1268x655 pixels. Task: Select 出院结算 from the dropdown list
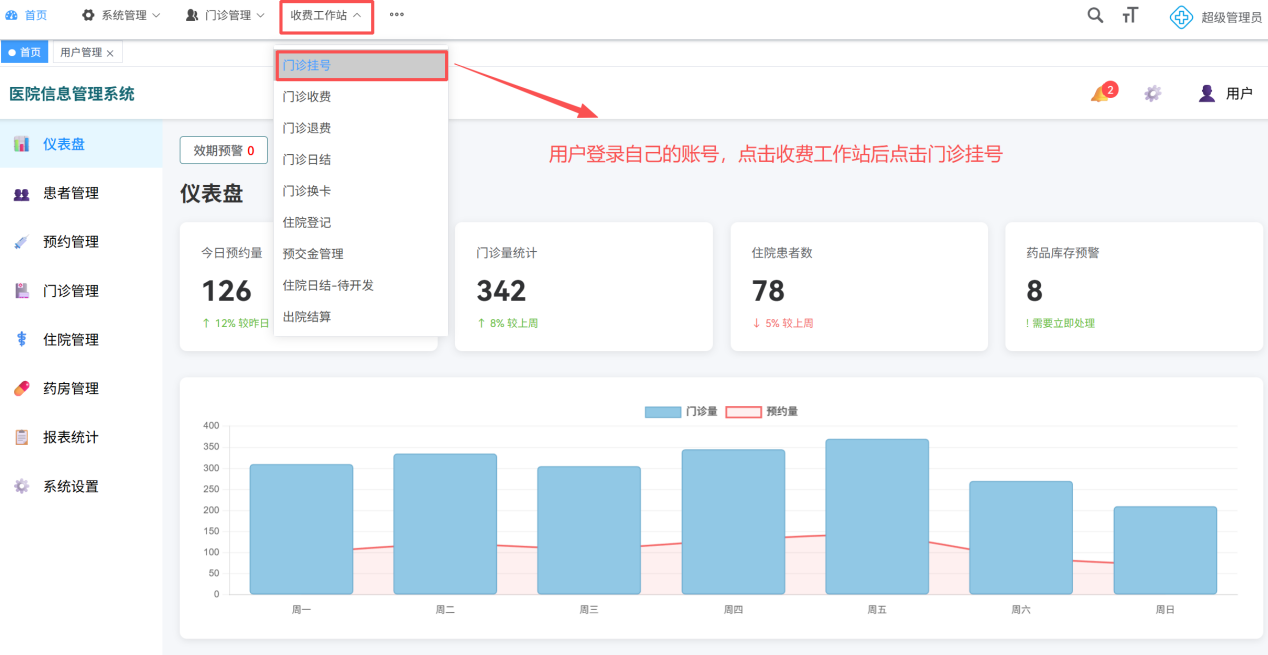(x=307, y=317)
